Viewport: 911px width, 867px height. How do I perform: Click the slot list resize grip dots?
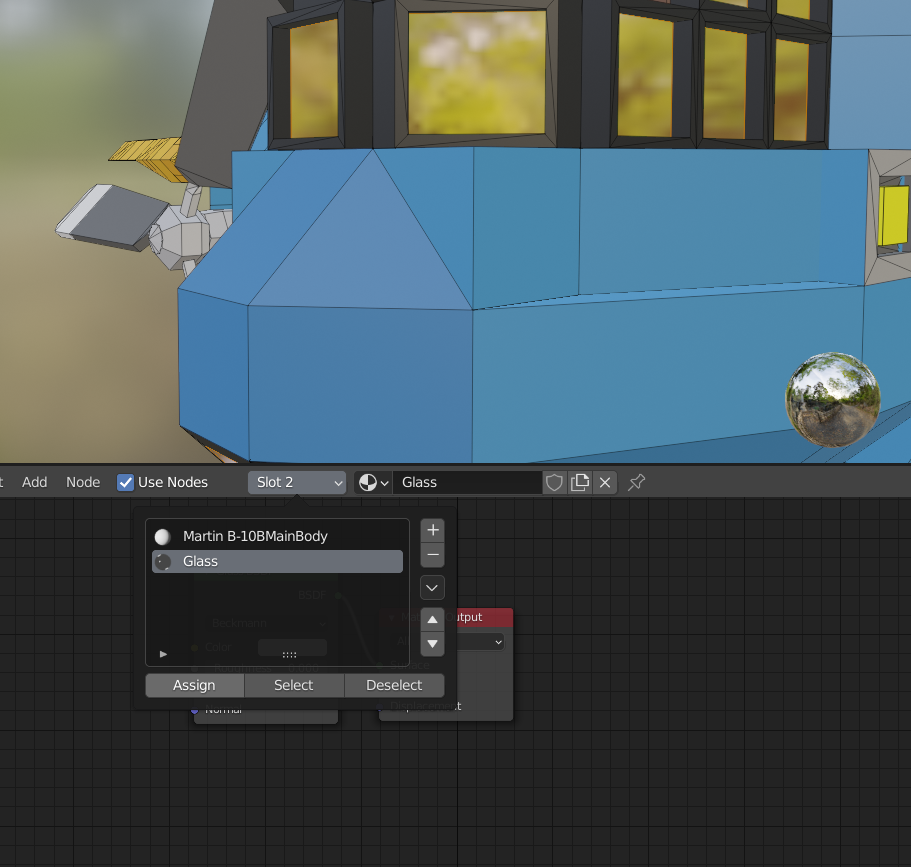tap(289, 655)
